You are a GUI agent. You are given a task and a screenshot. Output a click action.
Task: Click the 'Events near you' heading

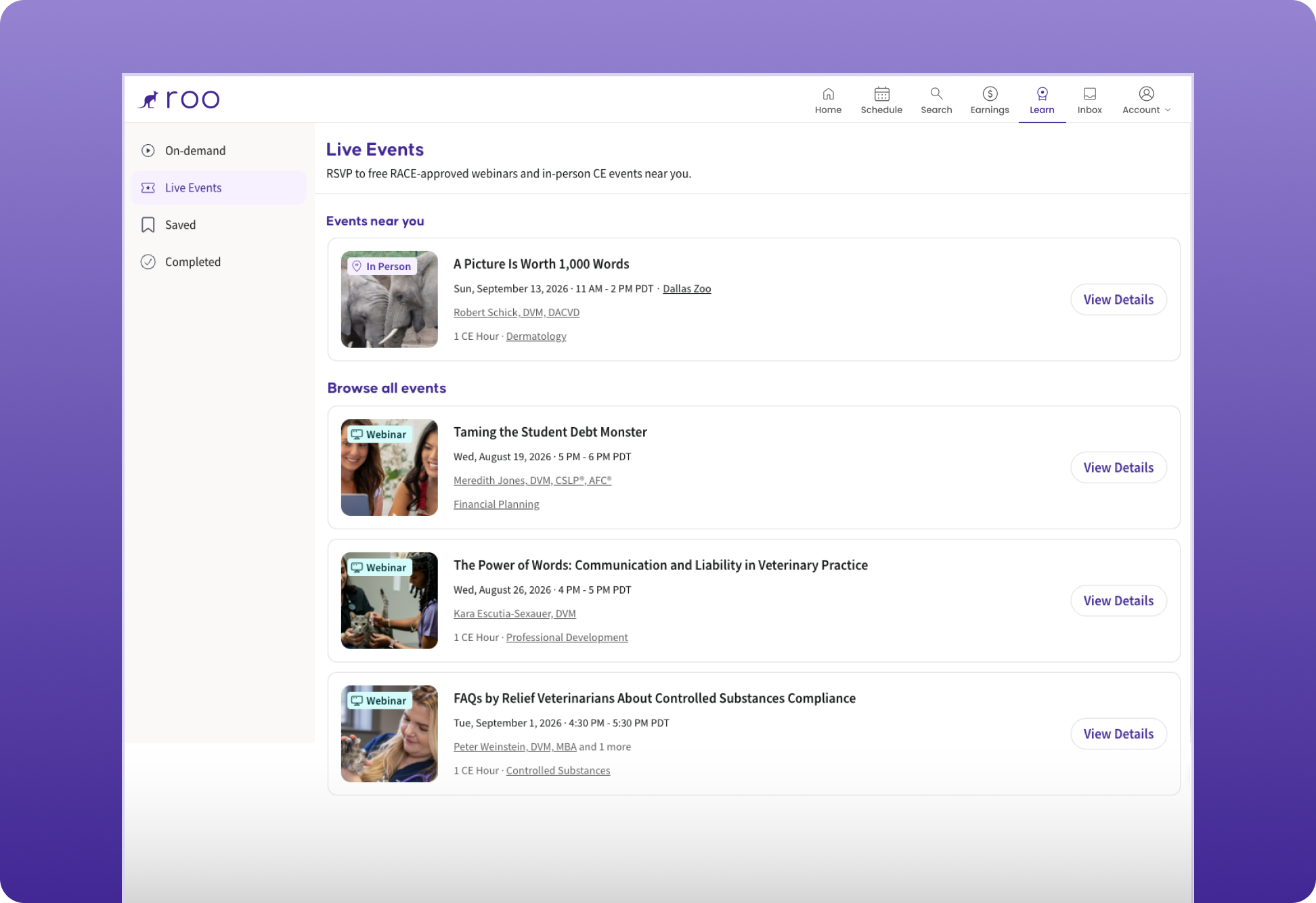click(x=375, y=221)
